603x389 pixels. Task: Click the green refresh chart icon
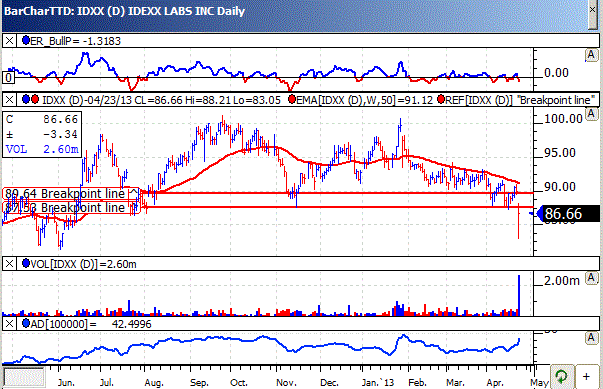[561, 376]
